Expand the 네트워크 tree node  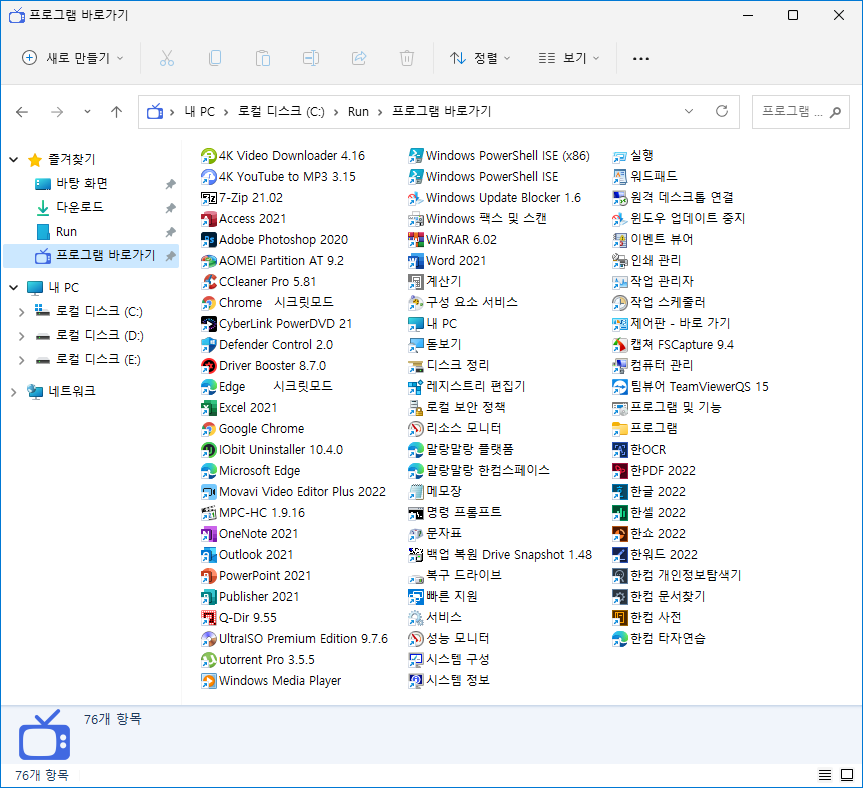tap(14, 392)
